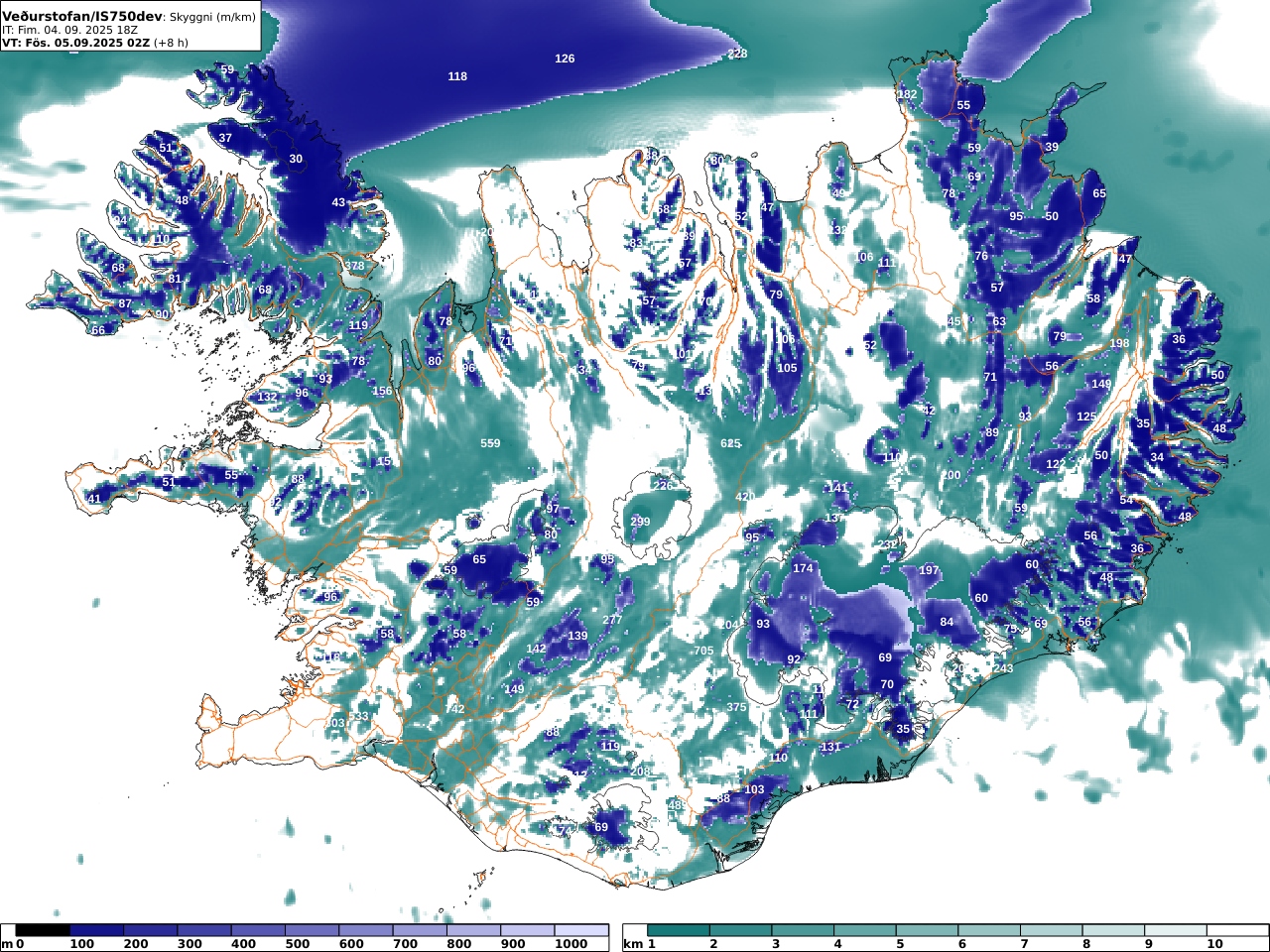Click the black swatch in the meters legend
Viewport: 1270px width, 952px height.
[x=43, y=930]
